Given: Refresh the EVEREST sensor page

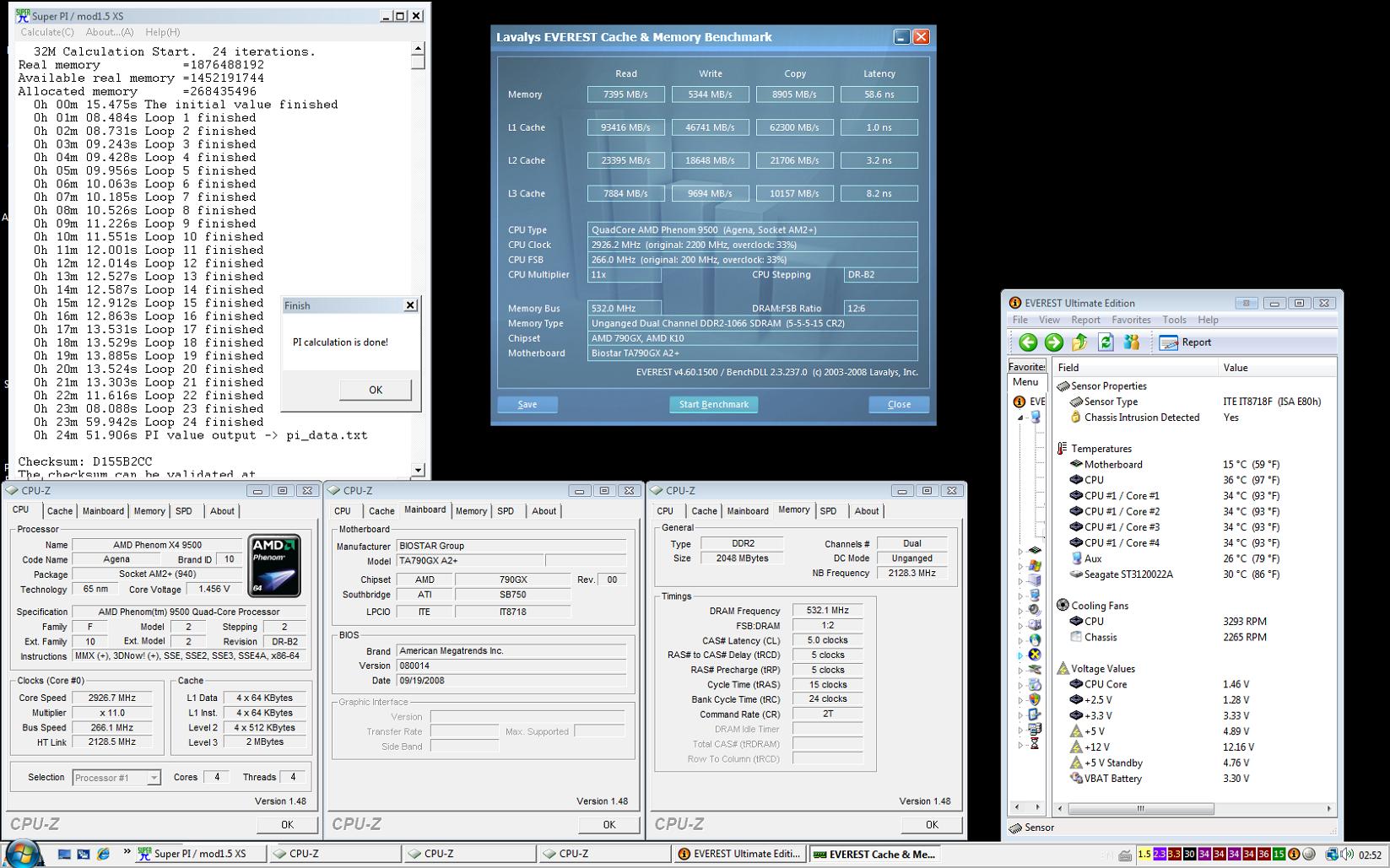Looking at the screenshot, I should [1106, 342].
